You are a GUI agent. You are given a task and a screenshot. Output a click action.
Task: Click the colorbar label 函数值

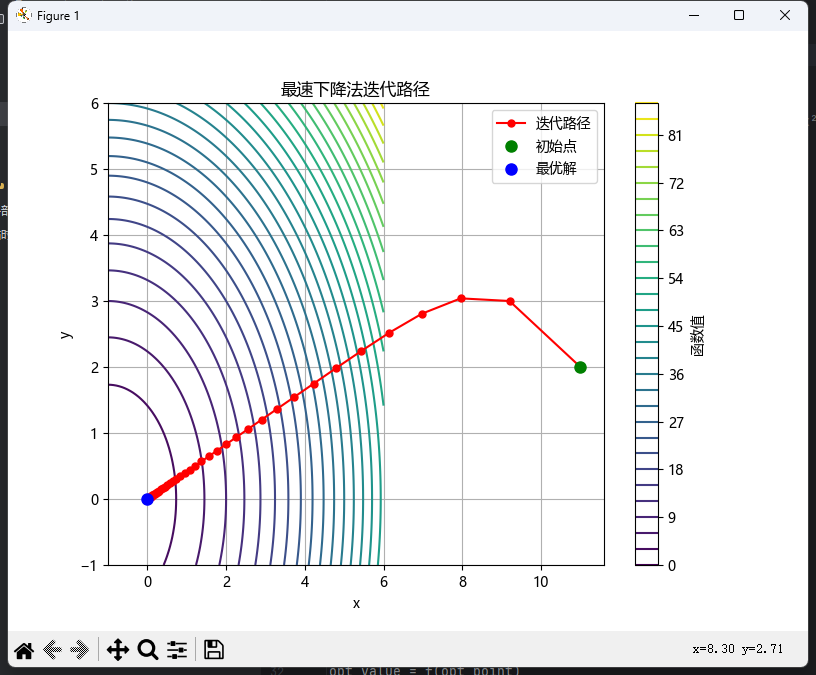(x=697, y=335)
